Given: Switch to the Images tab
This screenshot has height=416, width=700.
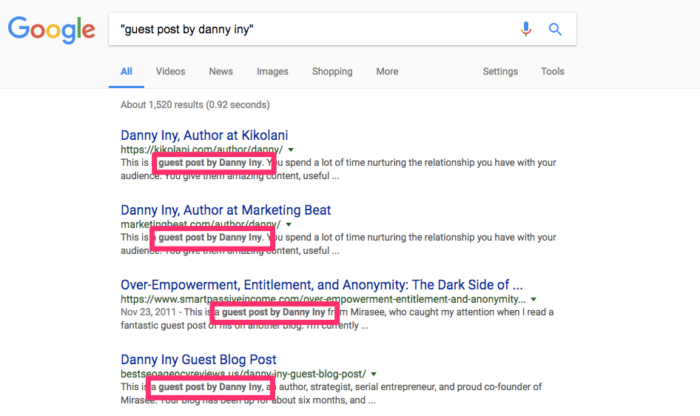Looking at the screenshot, I should (x=272, y=71).
